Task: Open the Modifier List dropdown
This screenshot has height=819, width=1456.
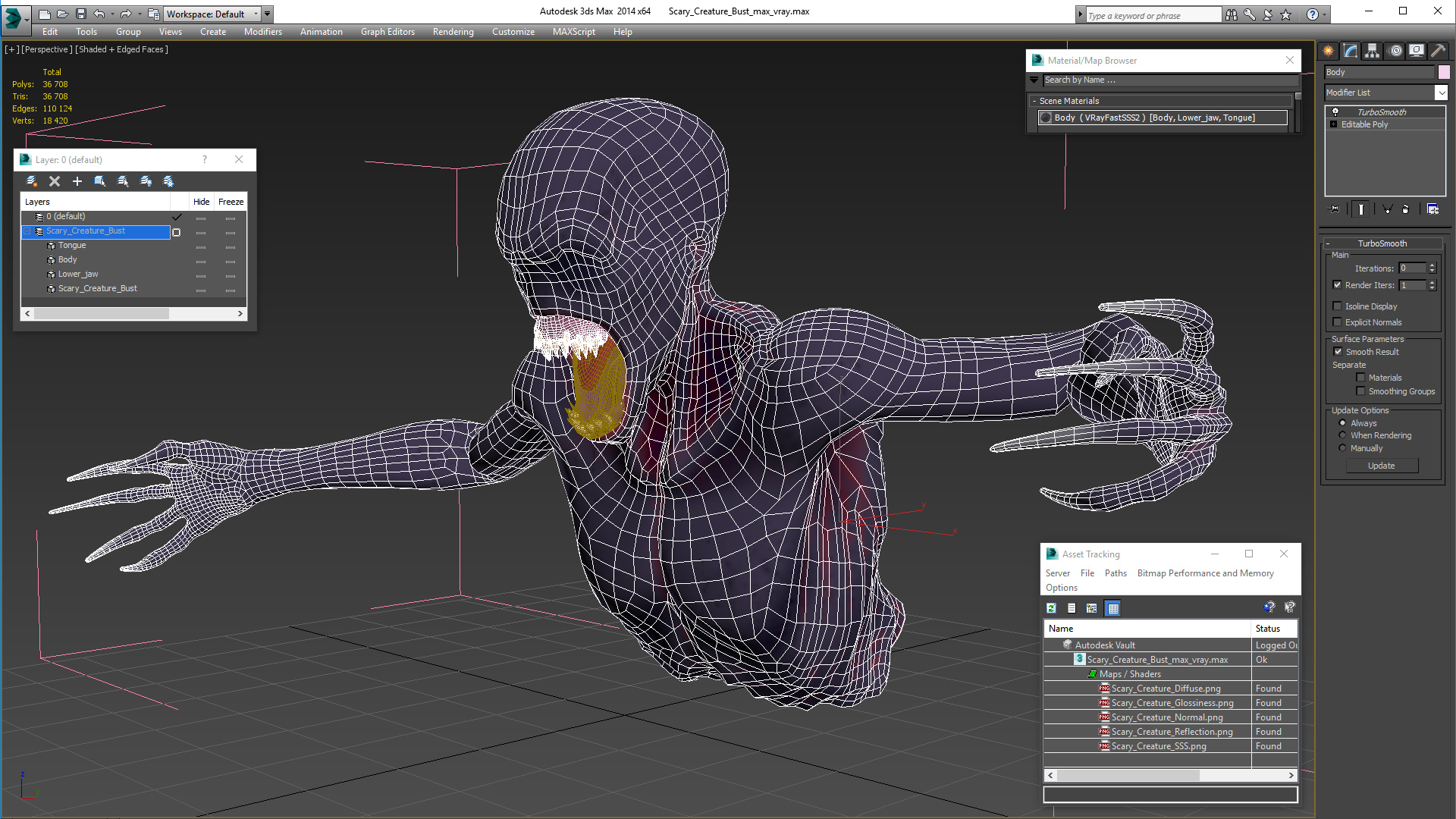Action: [x=1441, y=93]
